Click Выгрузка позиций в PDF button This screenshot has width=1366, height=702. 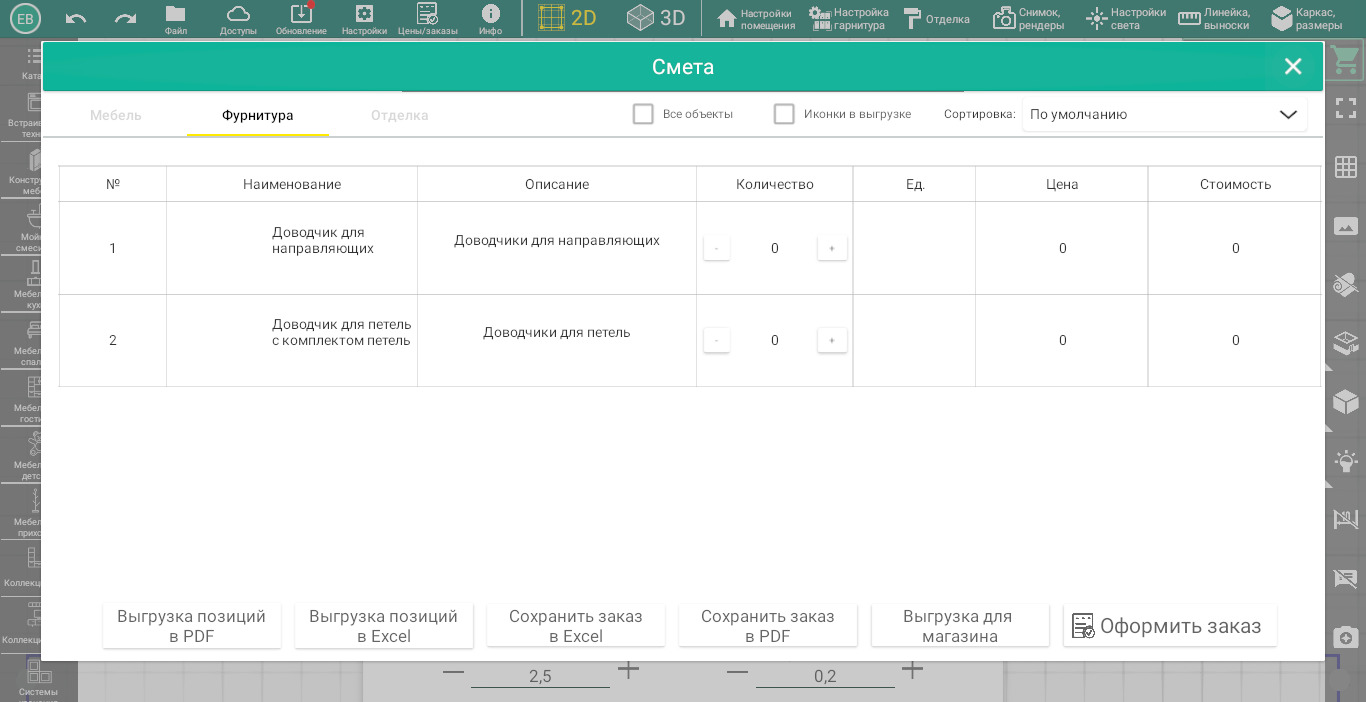[191, 626]
